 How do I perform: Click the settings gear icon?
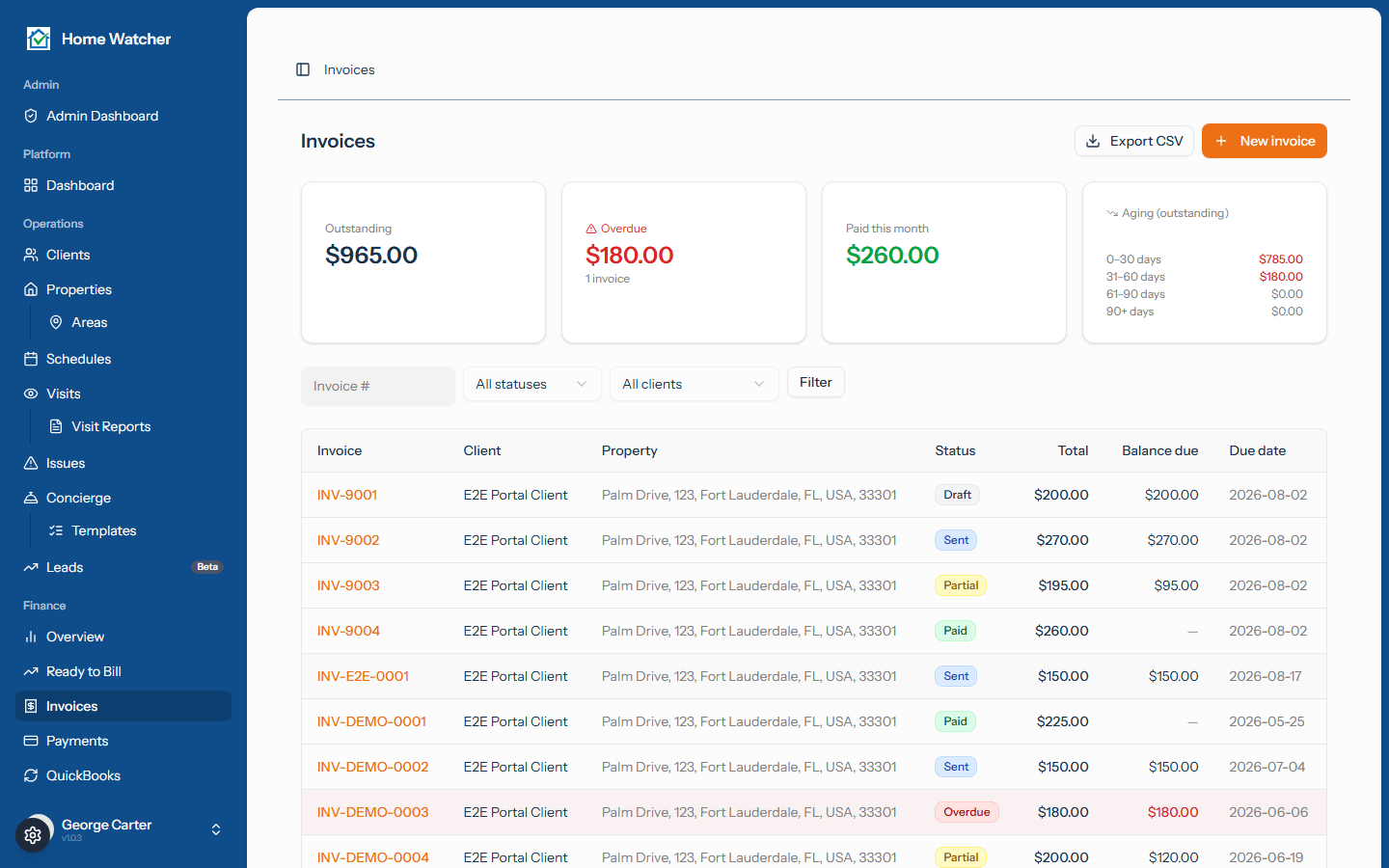(x=33, y=835)
